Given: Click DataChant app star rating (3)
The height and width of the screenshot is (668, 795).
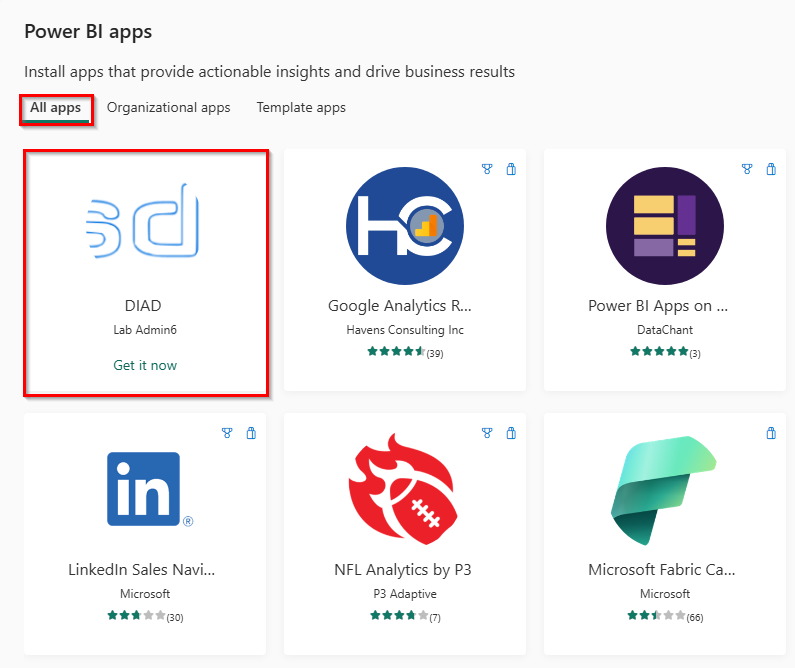Looking at the screenshot, I should coord(665,352).
